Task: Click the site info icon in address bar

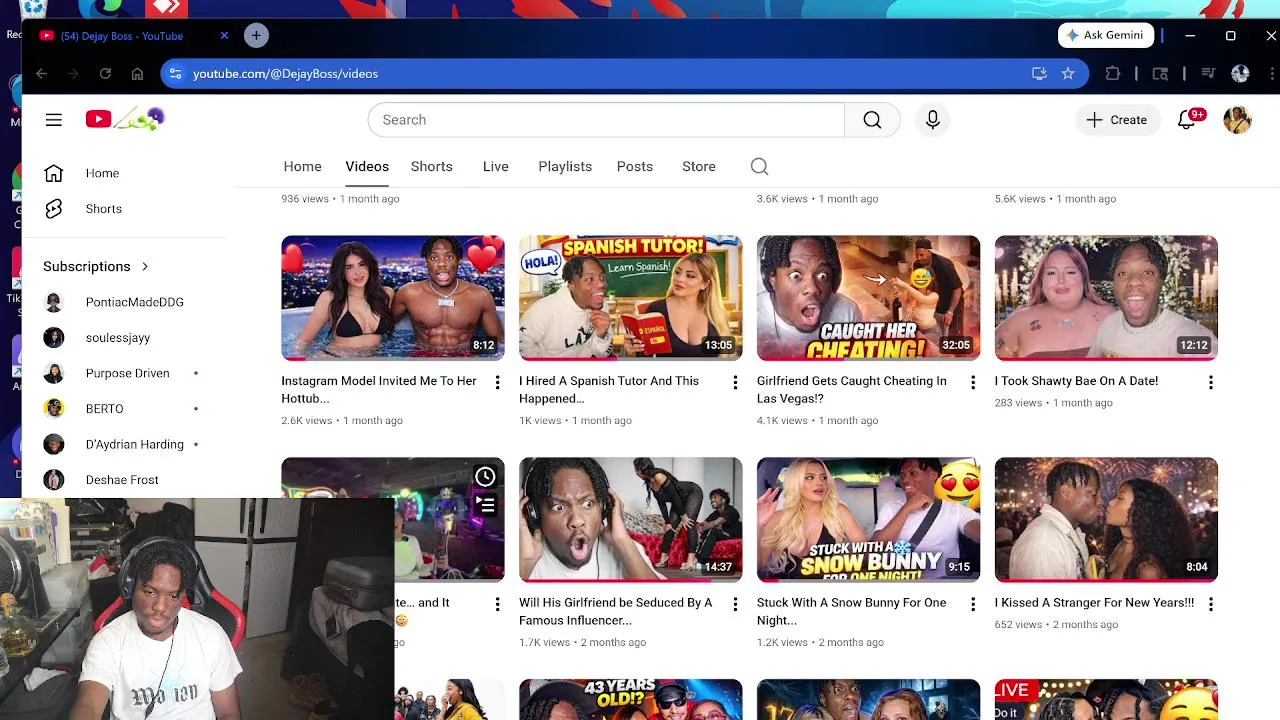Action: click(x=176, y=74)
